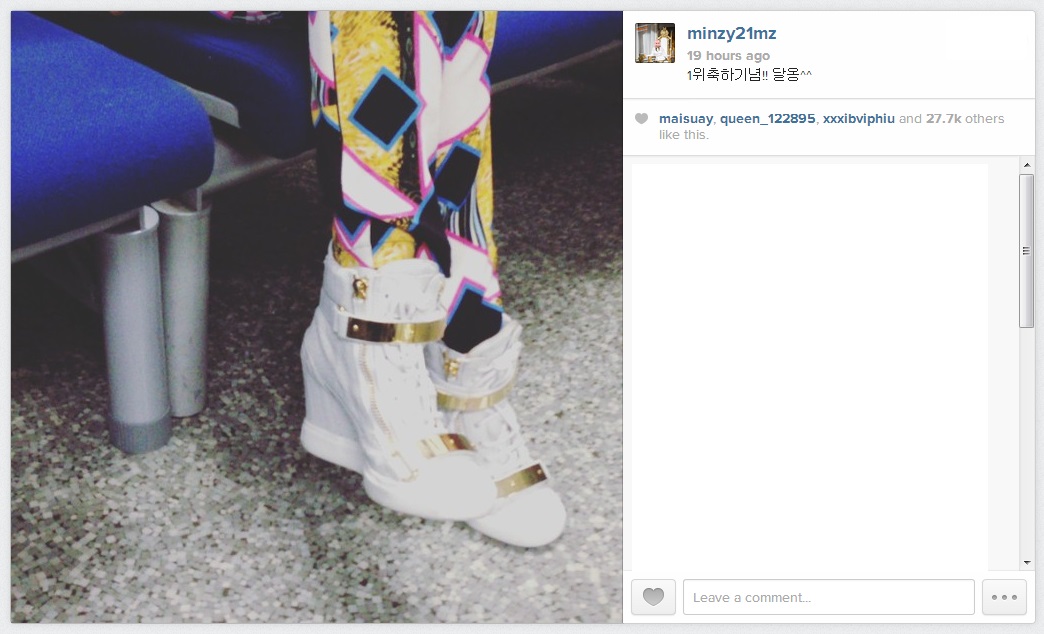Click the heart like button
Viewport: 1044px width, 634px height.
click(x=653, y=597)
